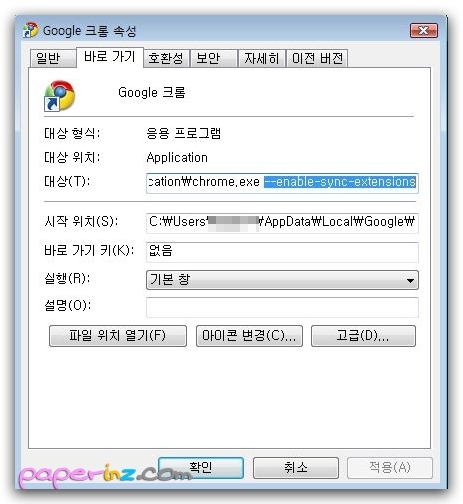Expand the 실행(R) dropdown arrow
The width and height of the screenshot is (463, 504).
point(410,280)
